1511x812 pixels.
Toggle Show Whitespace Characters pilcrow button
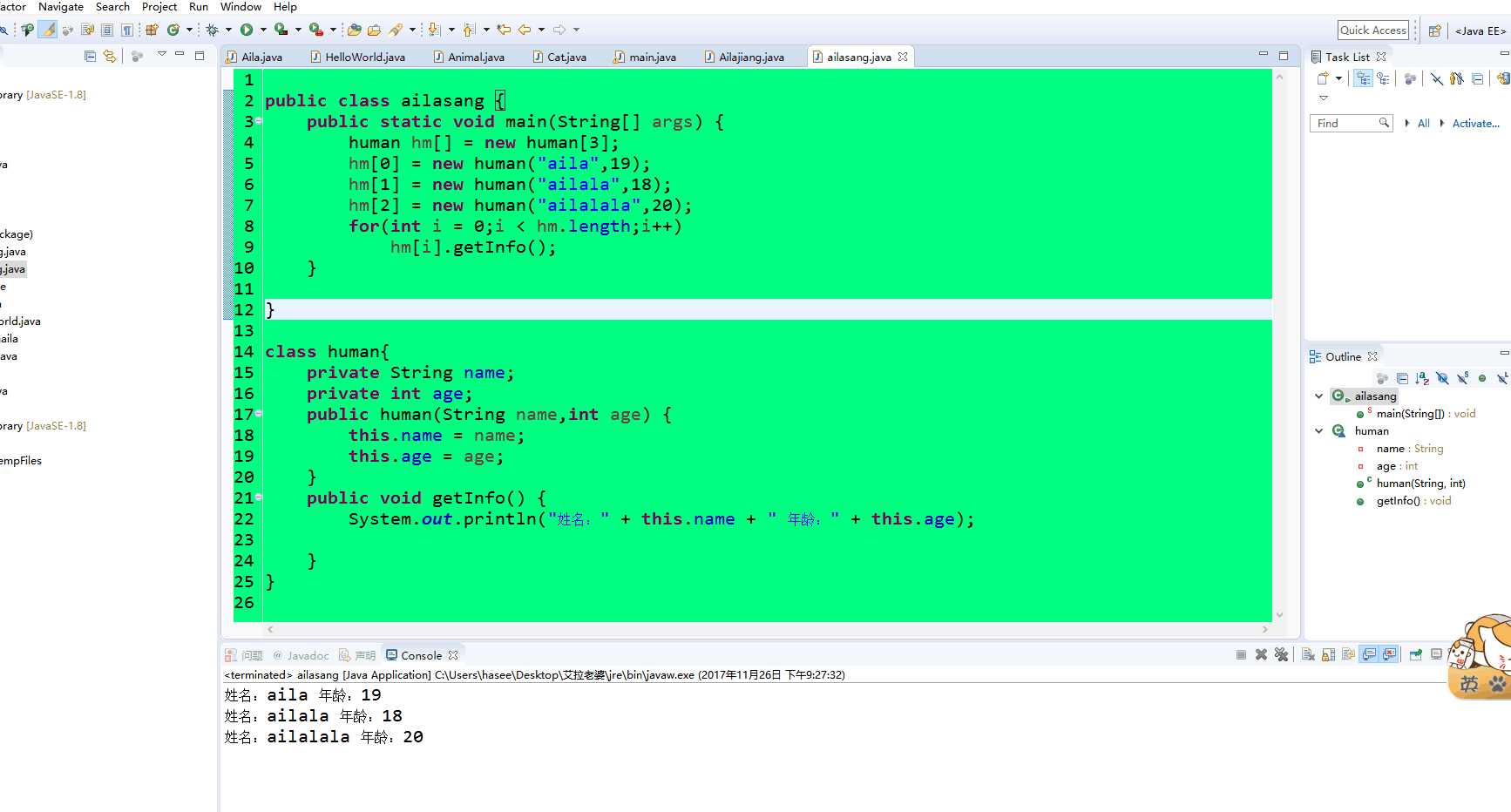point(127,30)
